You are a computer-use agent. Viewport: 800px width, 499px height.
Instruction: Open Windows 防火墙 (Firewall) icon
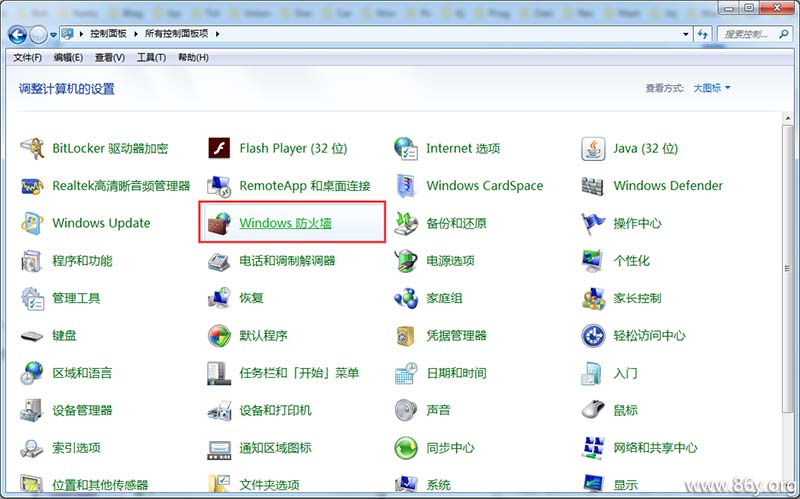pos(220,223)
